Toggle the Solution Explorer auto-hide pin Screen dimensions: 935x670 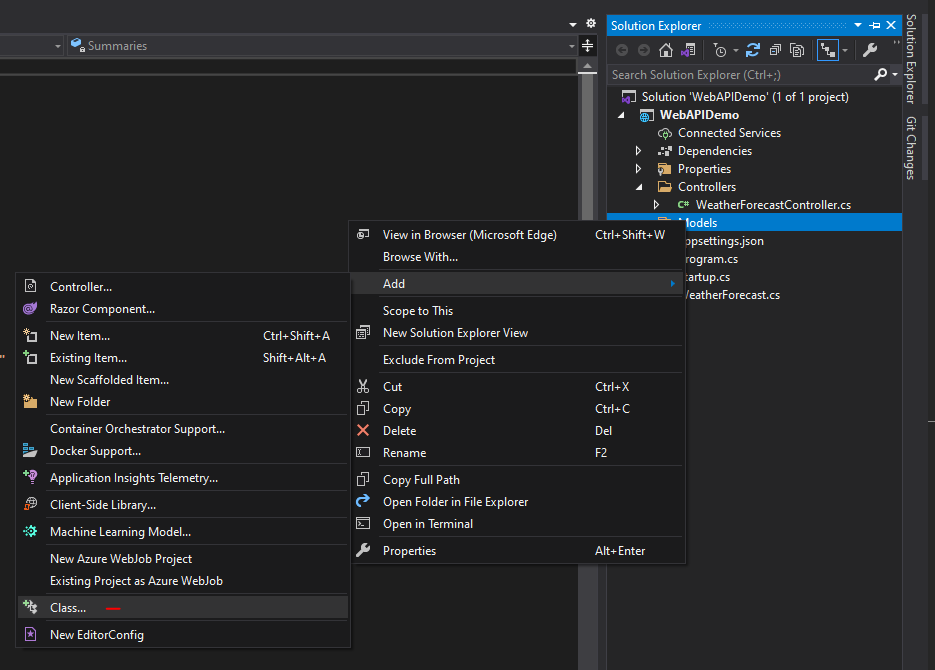tap(875, 26)
